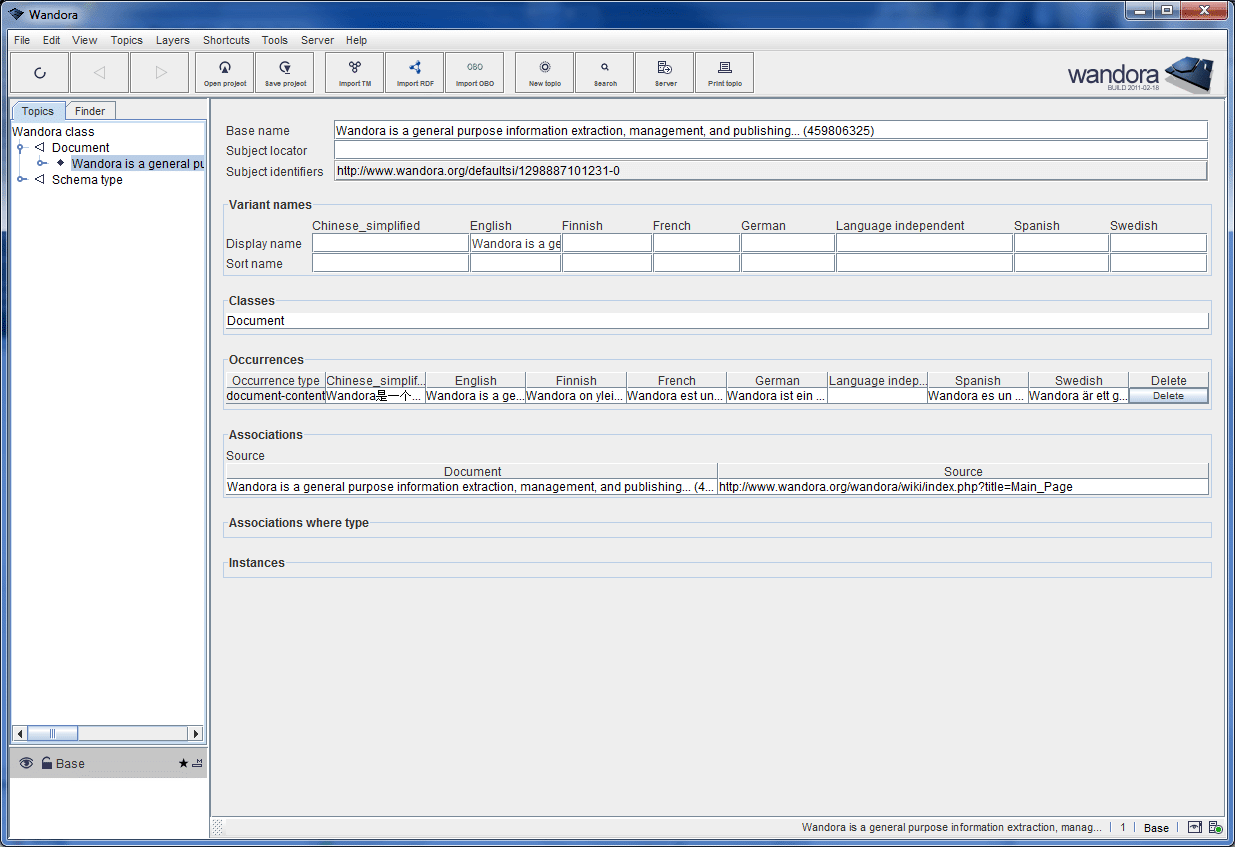1235x847 pixels.
Task: Switch to the Finder tab
Action: (x=90, y=111)
